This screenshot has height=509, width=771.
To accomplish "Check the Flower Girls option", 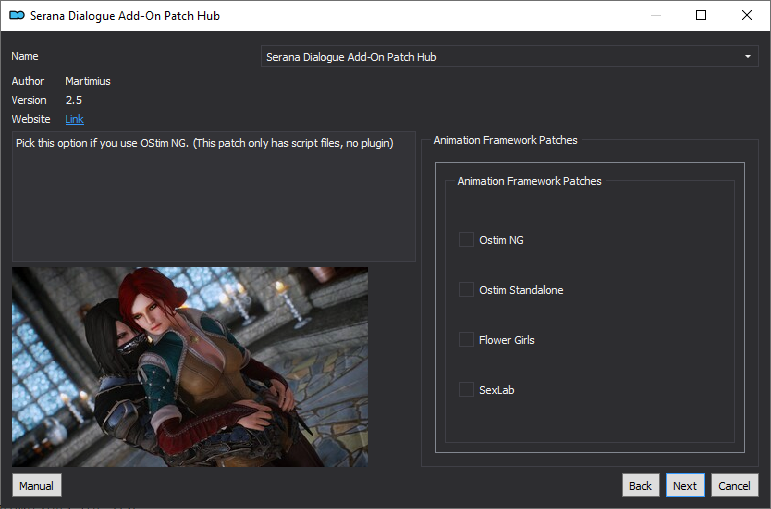I will click(466, 340).
